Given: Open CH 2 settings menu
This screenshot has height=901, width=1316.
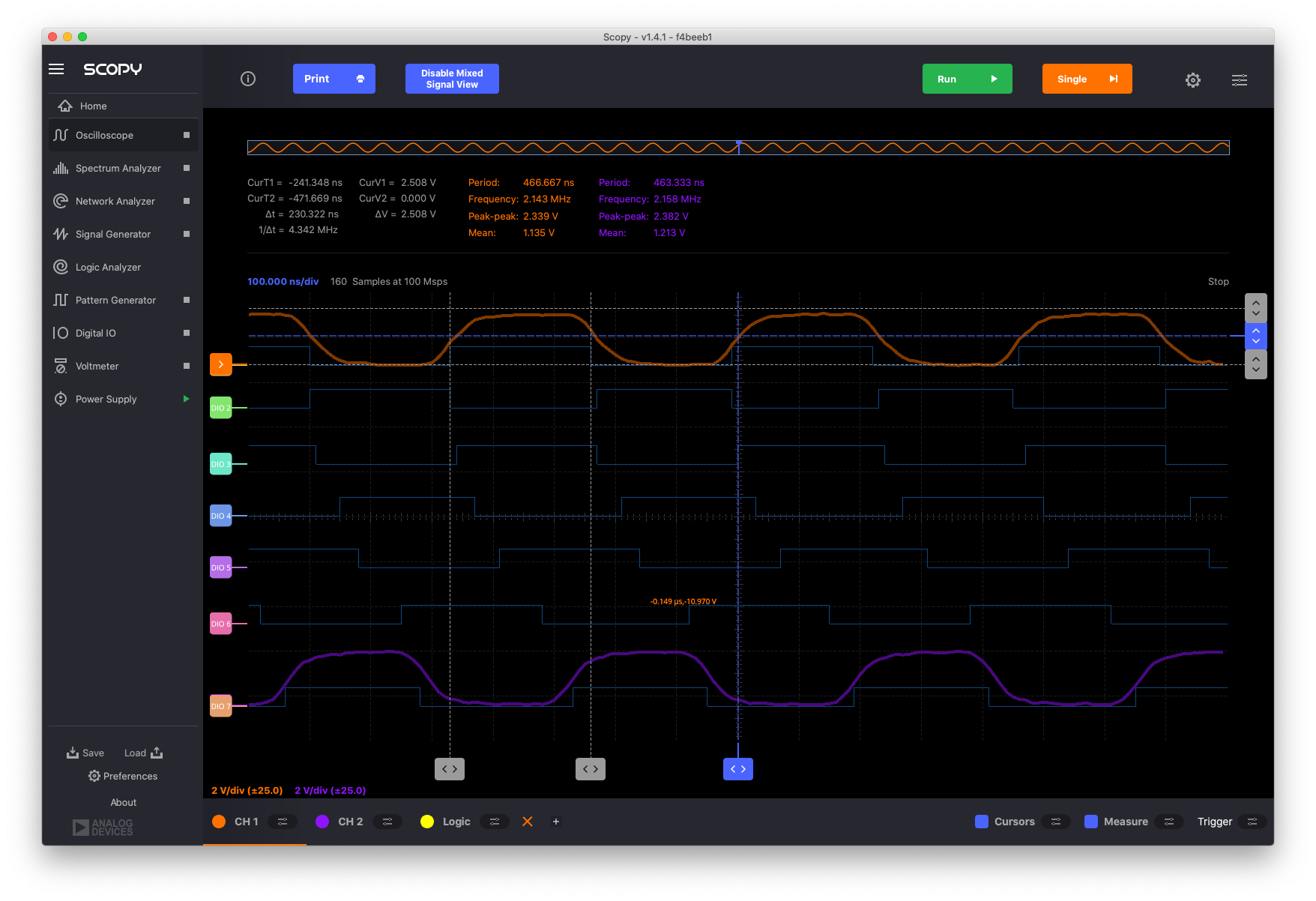Looking at the screenshot, I should coord(387,822).
